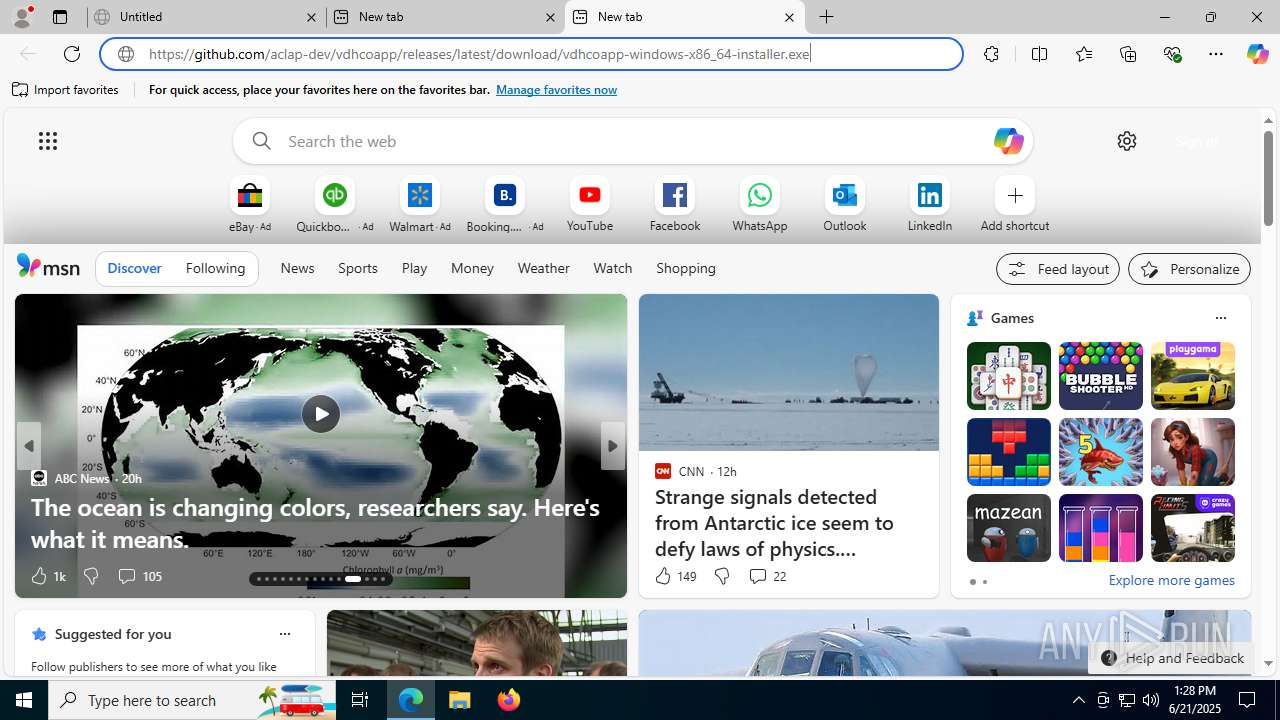Image resolution: width=1280 pixels, height=720 pixels.
Task: Go to next carousel story
Action: coord(612,446)
